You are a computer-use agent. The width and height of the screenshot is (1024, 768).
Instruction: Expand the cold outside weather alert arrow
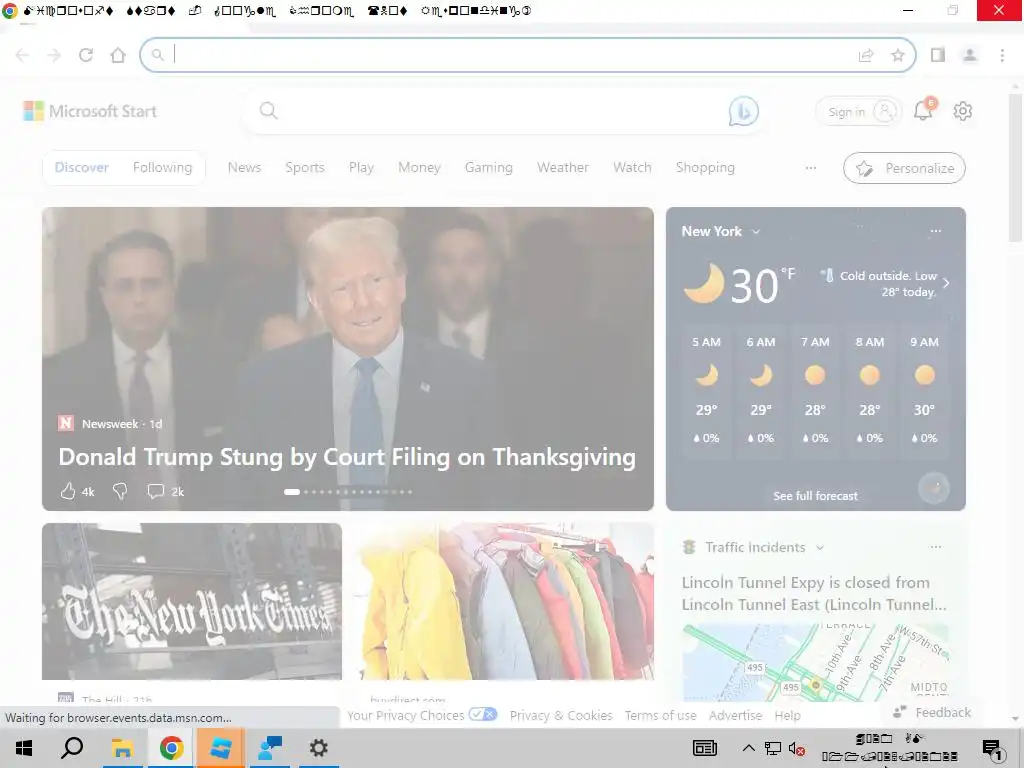(946, 283)
